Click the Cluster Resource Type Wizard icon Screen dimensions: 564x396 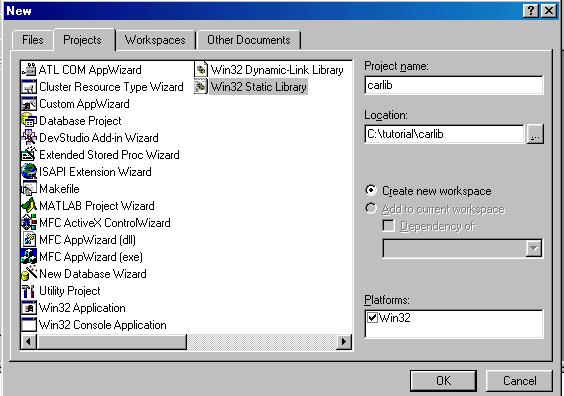point(29,87)
